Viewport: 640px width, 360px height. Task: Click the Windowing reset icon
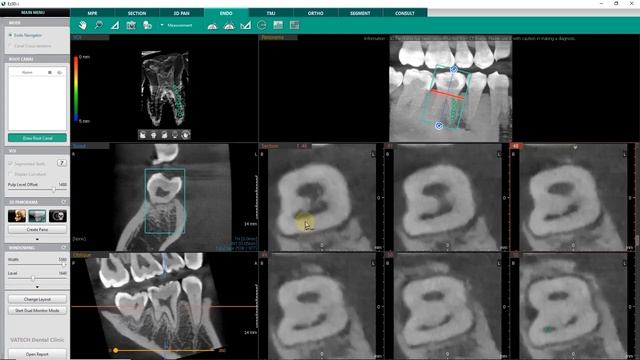coord(64,248)
